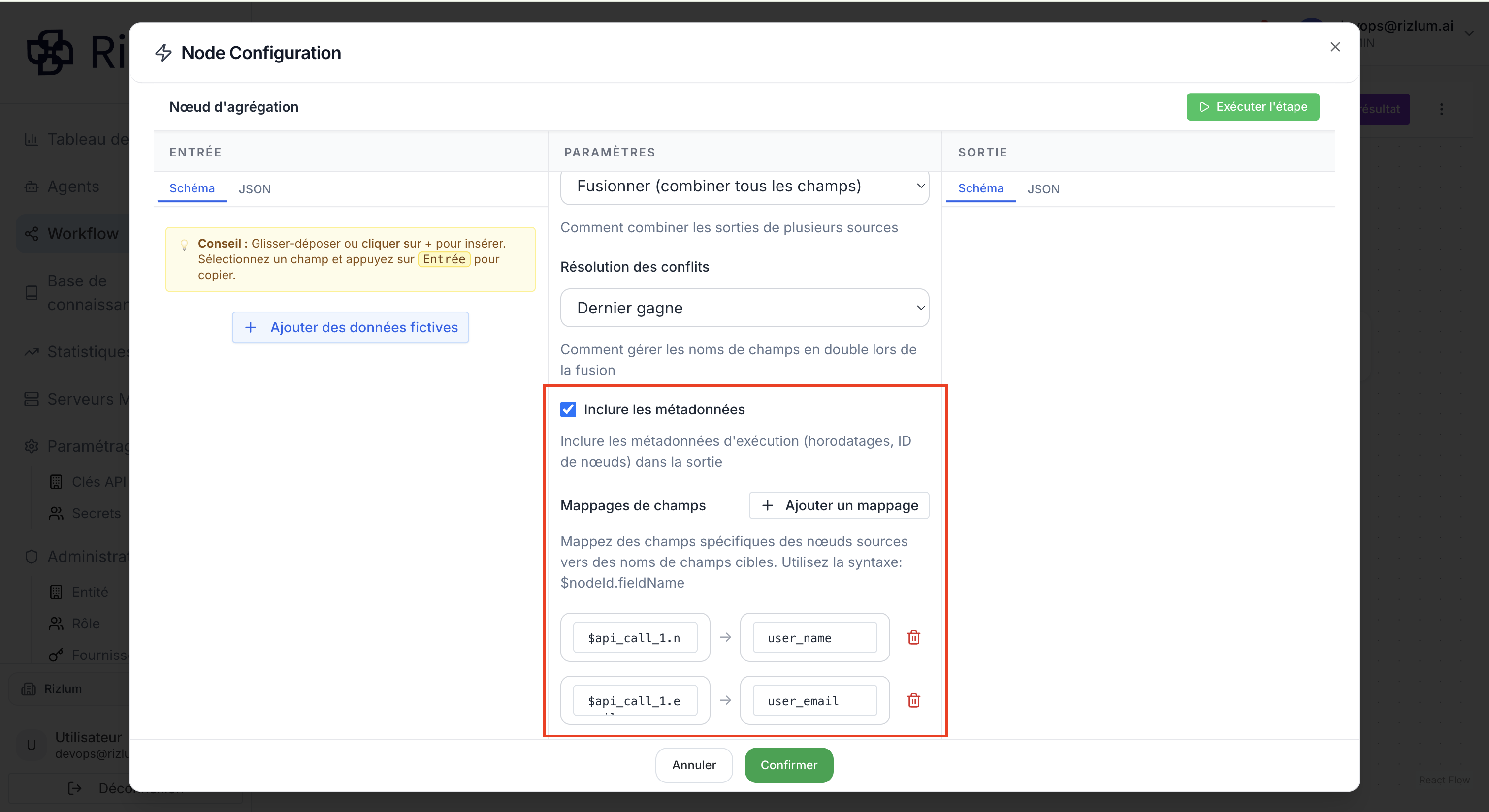
Task: Click the Clés API building icon
Action: (x=56, y=482)
